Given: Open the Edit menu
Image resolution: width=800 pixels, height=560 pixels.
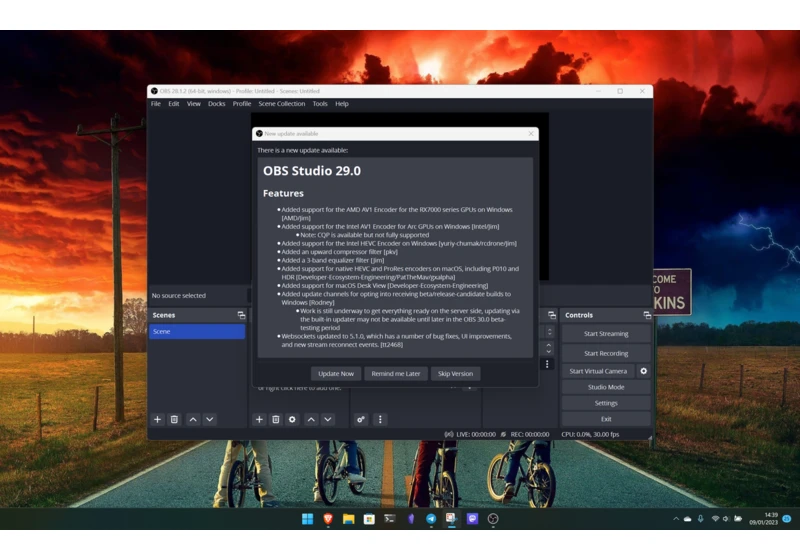Looking at the screenshot, I should click(174, 104).
